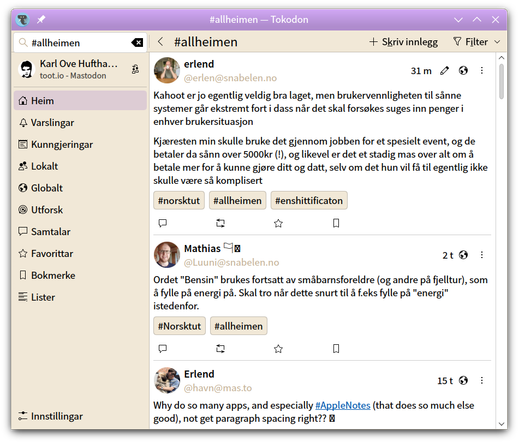
Task: Open Varslingar notifications
Action: tap(80, 123)
